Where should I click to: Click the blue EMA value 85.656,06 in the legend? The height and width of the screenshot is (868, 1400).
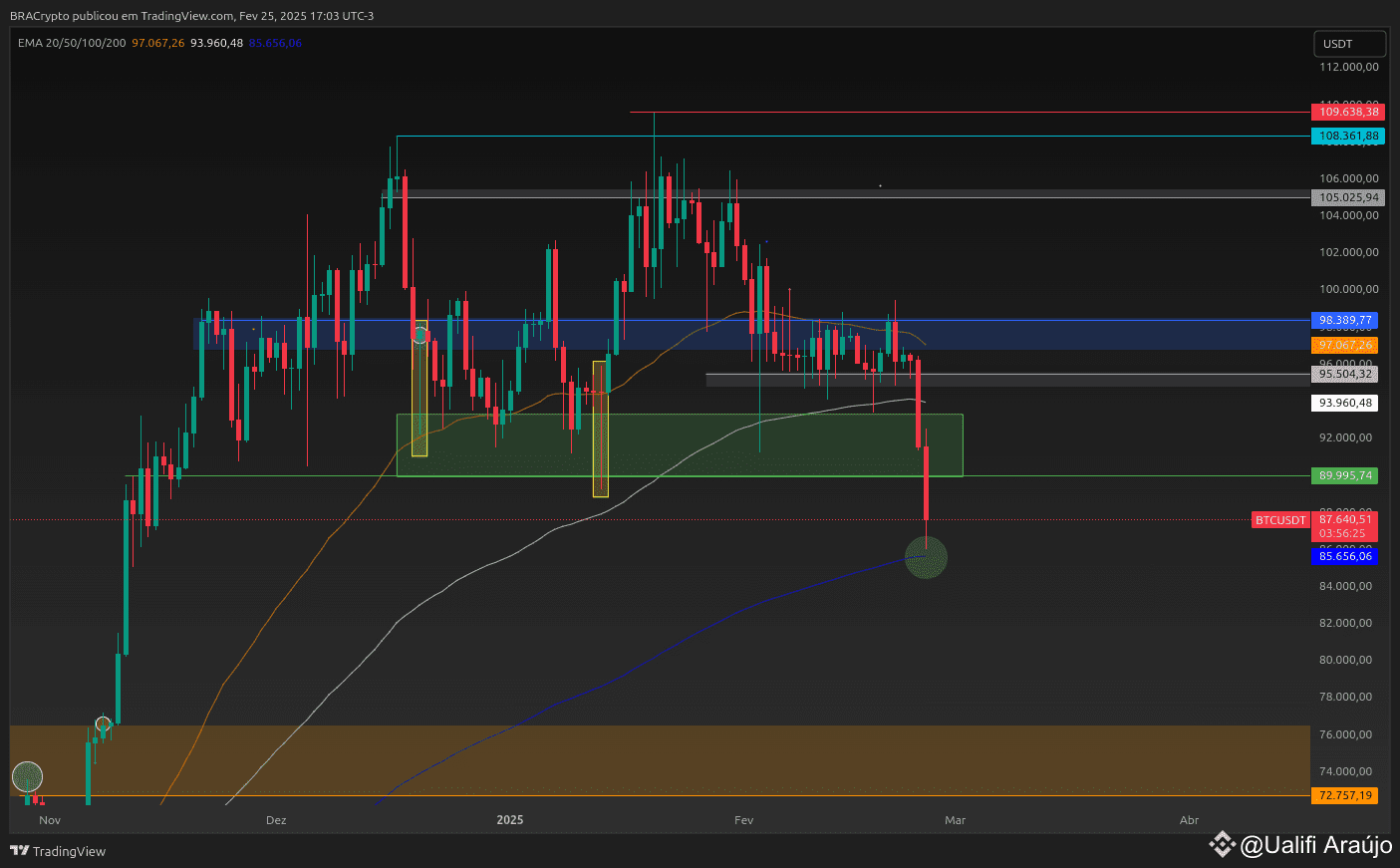(x=275, y=43)
